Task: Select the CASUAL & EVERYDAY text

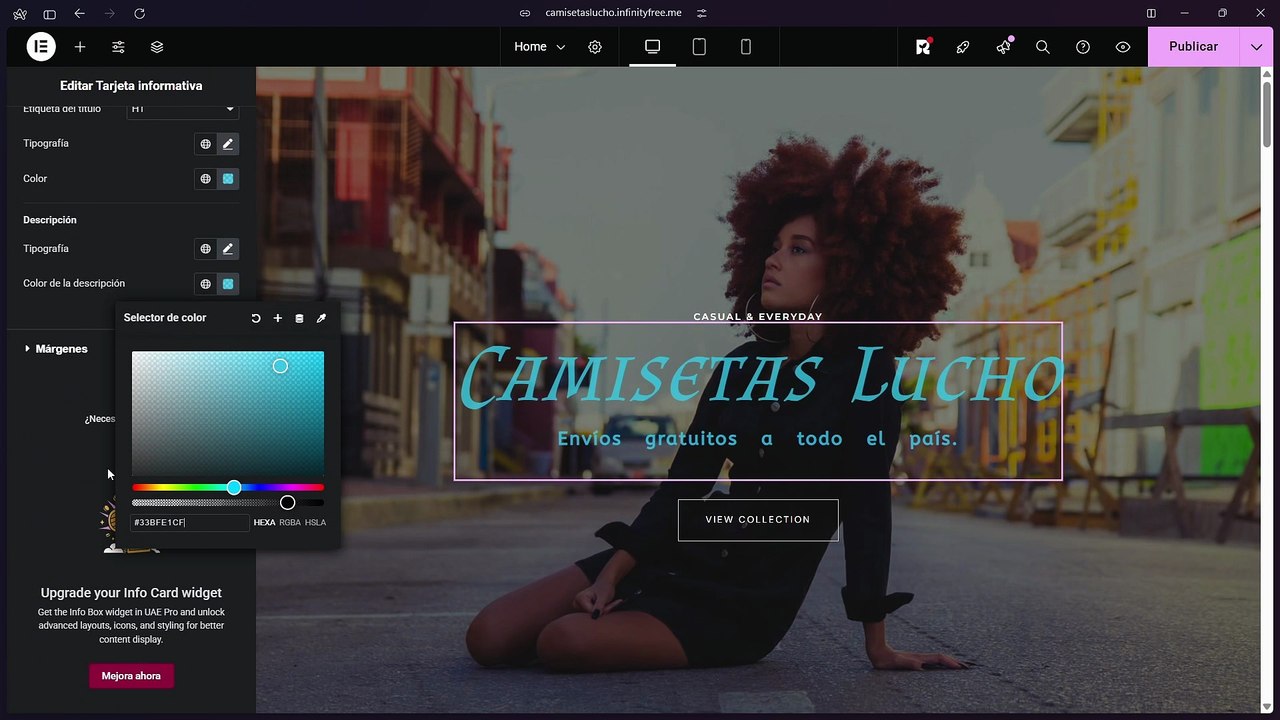Action: (x=758, y=317)
